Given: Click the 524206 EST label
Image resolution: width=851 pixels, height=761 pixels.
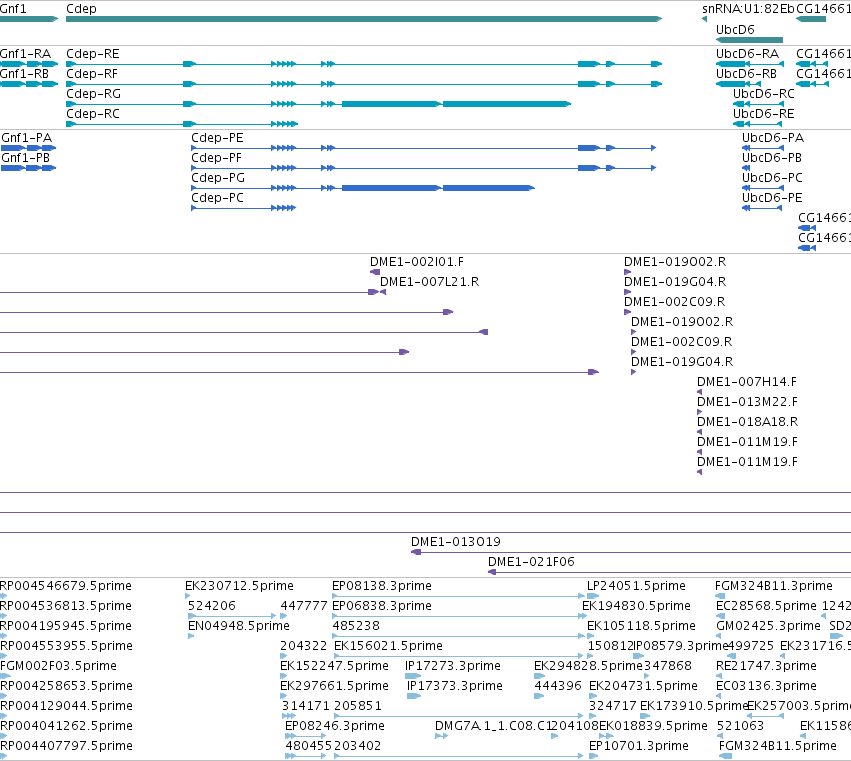Looking at the screenshot, I should pos(212,606).
